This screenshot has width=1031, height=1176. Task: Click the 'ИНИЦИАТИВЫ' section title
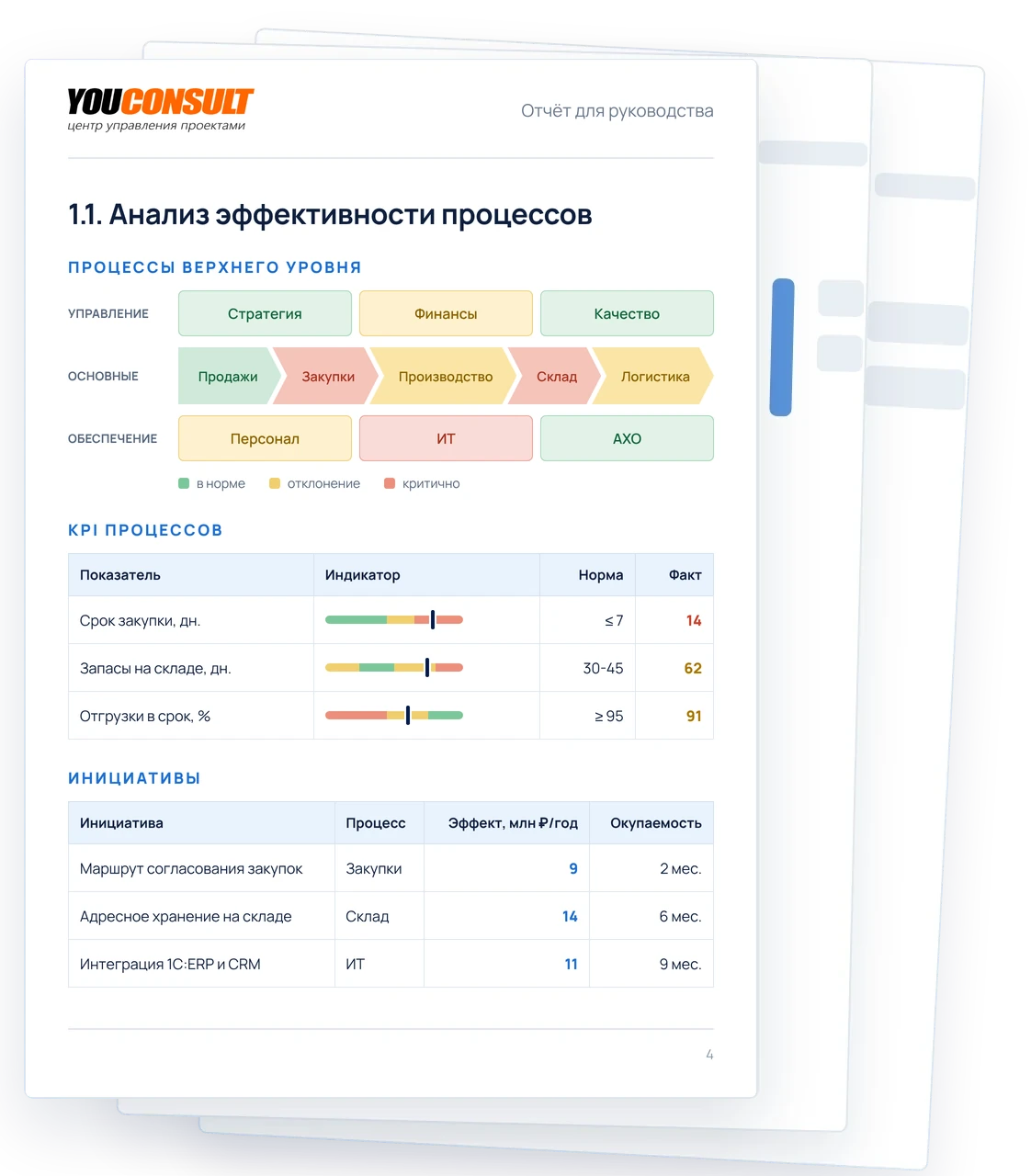point(134,778)
